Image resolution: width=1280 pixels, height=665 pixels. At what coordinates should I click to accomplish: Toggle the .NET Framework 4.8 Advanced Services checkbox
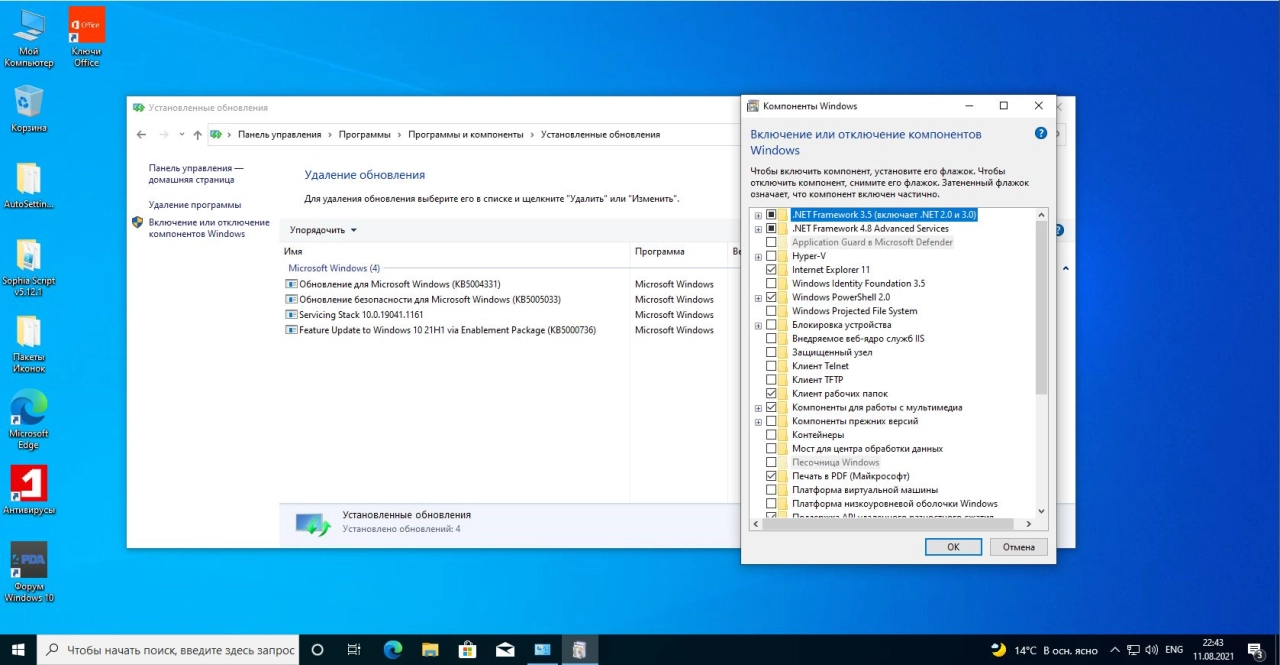[x=771, y=229]
